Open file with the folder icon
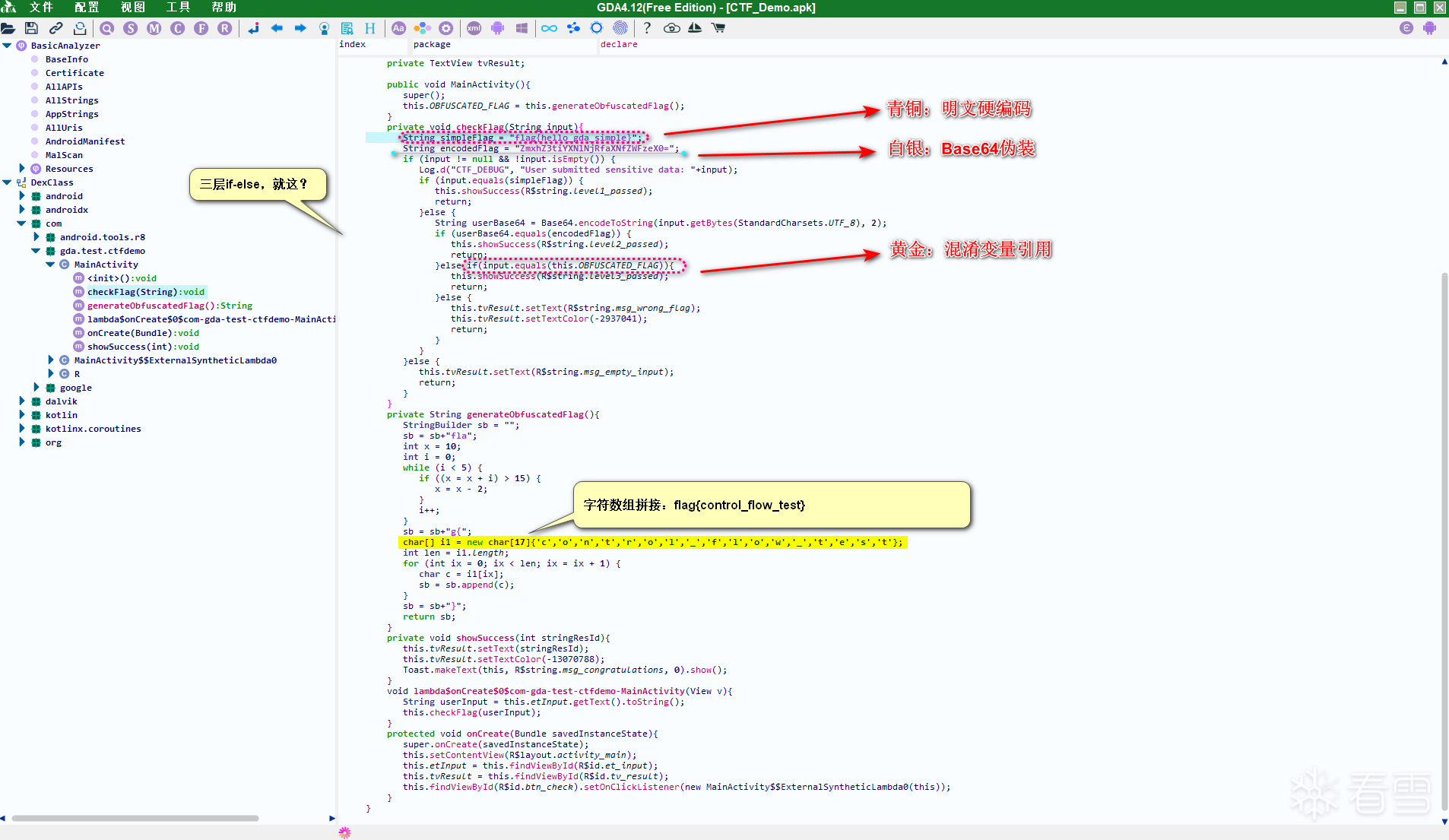This screenshot has width=1449, height=840. 8,28
